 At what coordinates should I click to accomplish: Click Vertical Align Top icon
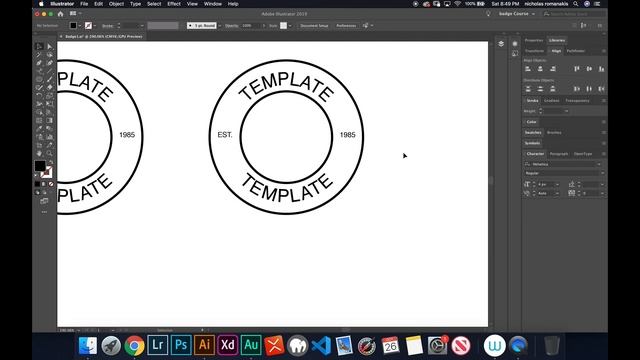click(577, 69)
